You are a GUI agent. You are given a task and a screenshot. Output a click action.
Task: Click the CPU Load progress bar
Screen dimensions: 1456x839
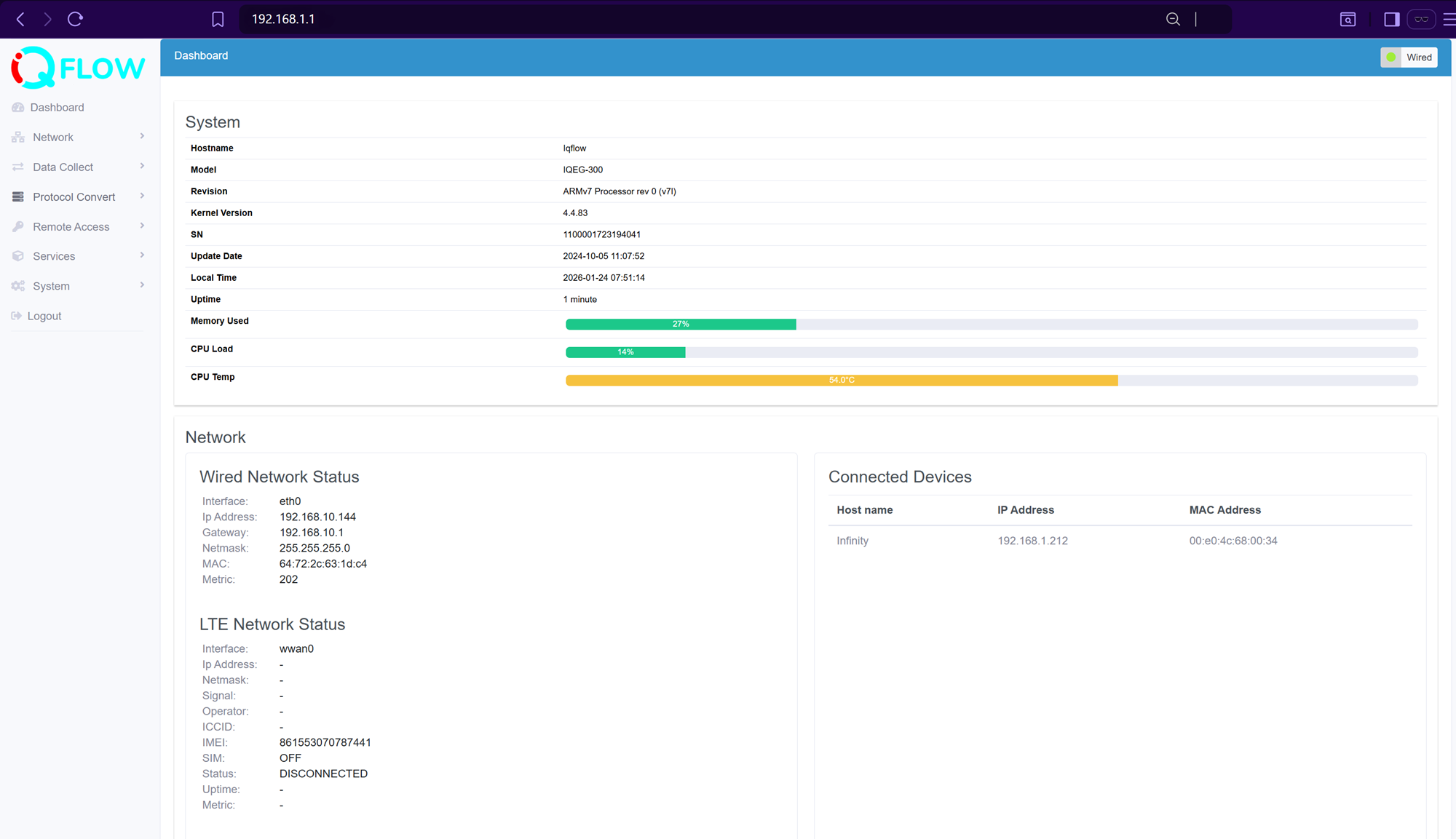coord(625,352)
